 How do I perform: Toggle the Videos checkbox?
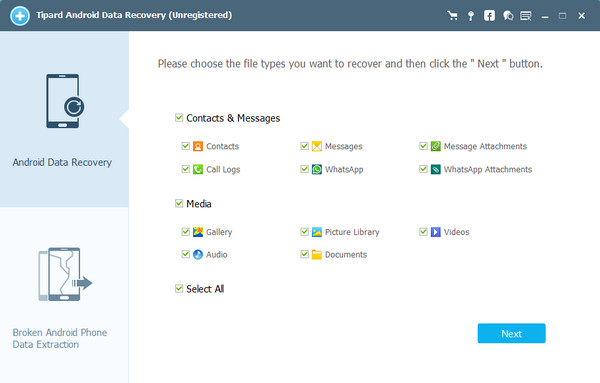click(423, 231)
